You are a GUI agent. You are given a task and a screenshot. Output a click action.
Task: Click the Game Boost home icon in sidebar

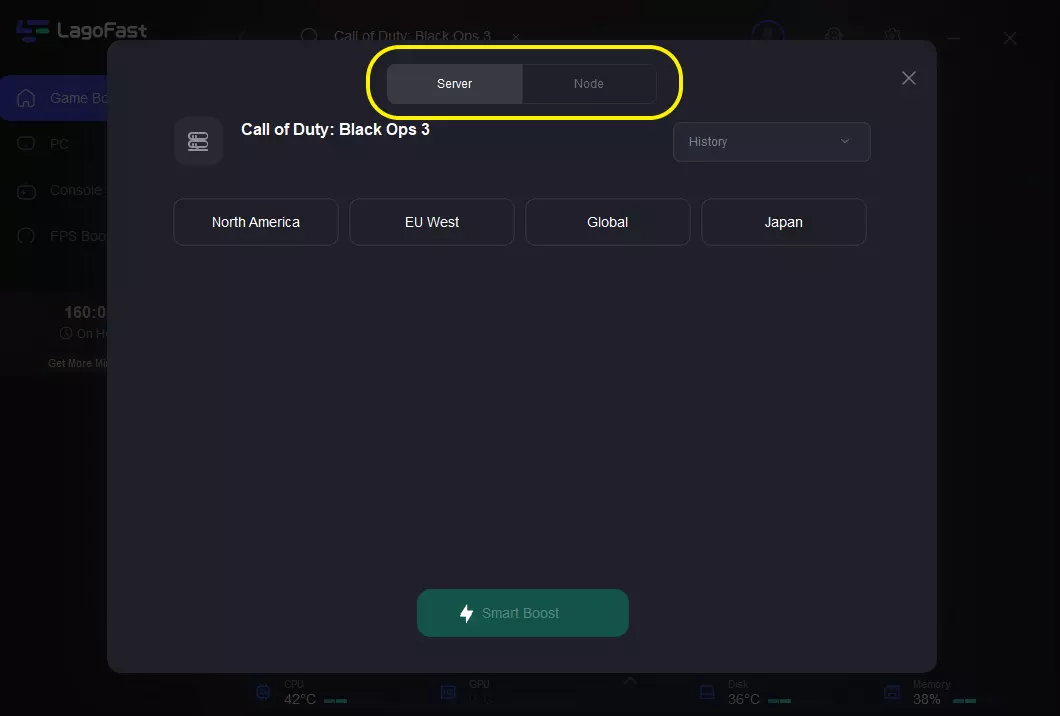(x=27, y=98)
